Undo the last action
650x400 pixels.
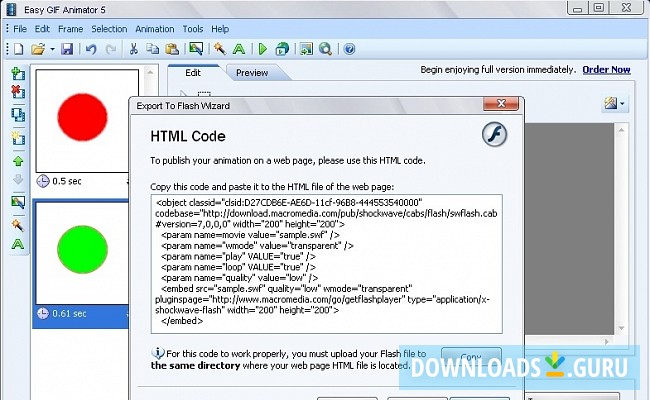click(x=91, y=49)
